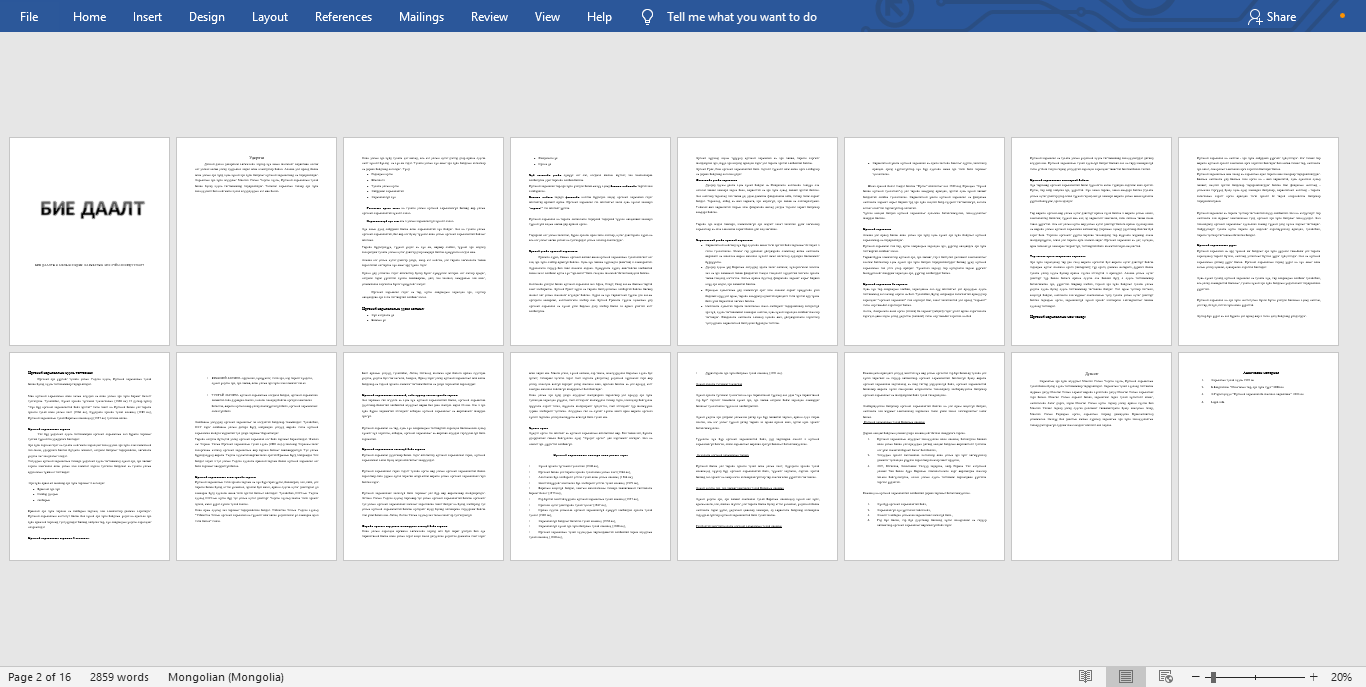Switch to Web Layout view
The width and height of the screenshot is (1366, 687).
pyautogui.click(x=1164, y=677)
